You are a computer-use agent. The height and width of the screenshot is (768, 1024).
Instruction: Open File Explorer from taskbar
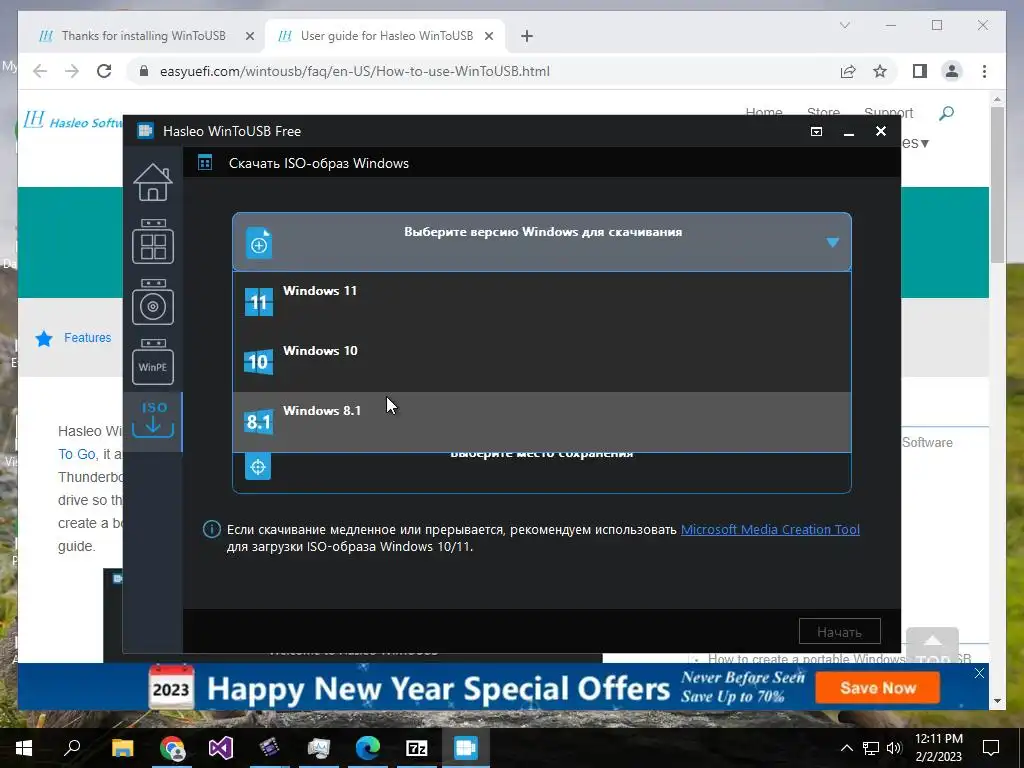click(122, 748)
